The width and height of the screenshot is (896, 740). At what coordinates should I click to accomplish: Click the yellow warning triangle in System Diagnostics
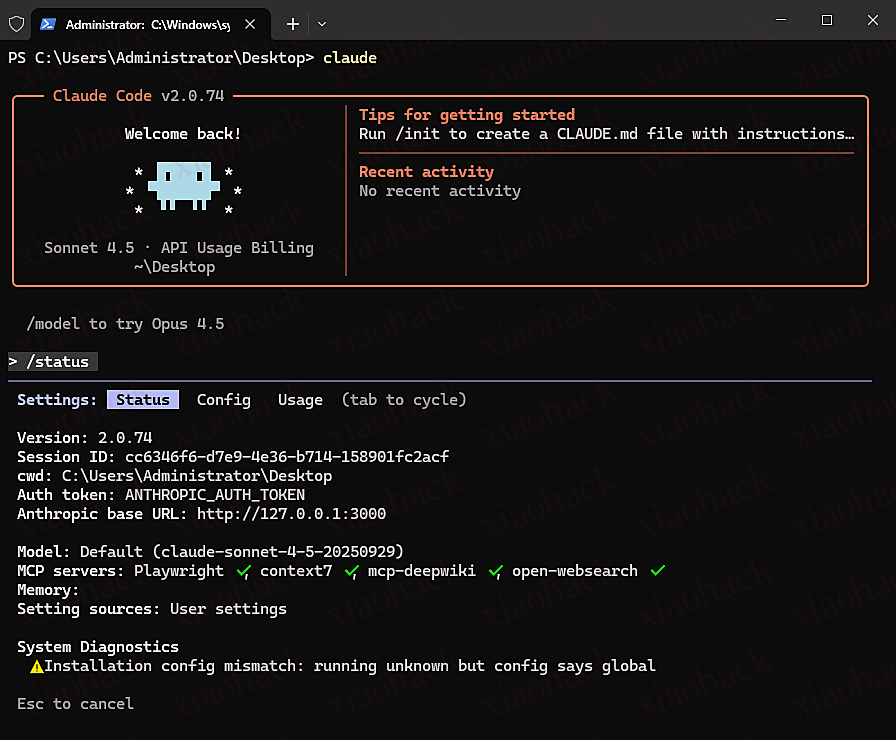(x=37, y=666)
